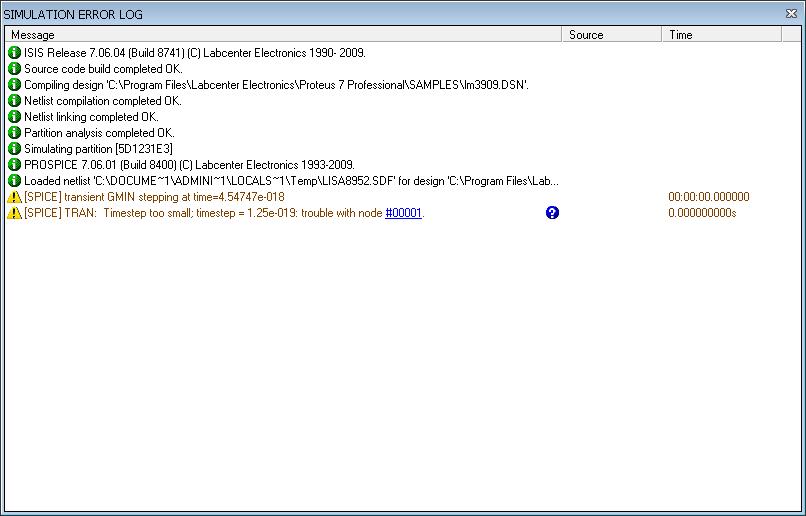
Task: Open the node #00001 hyperlink
Action: [x=403, y=213]
